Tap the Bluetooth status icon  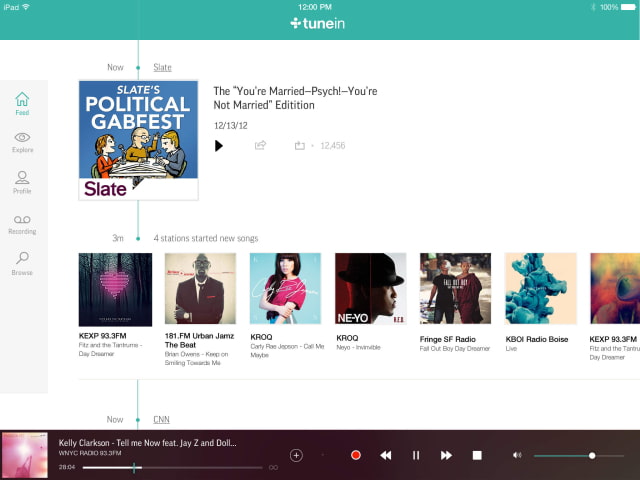[593, 7]
